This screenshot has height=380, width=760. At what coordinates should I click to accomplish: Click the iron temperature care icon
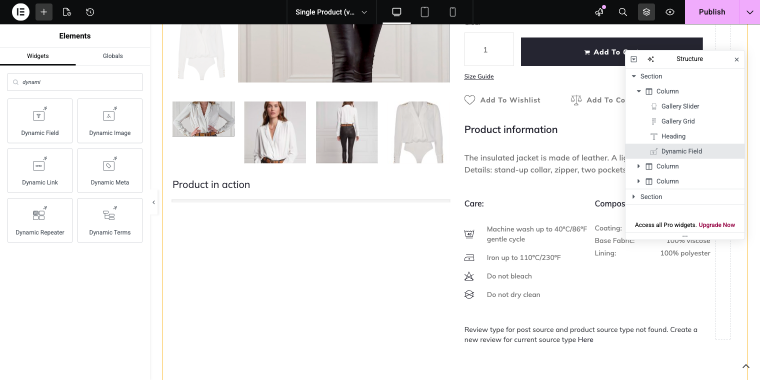469,257
